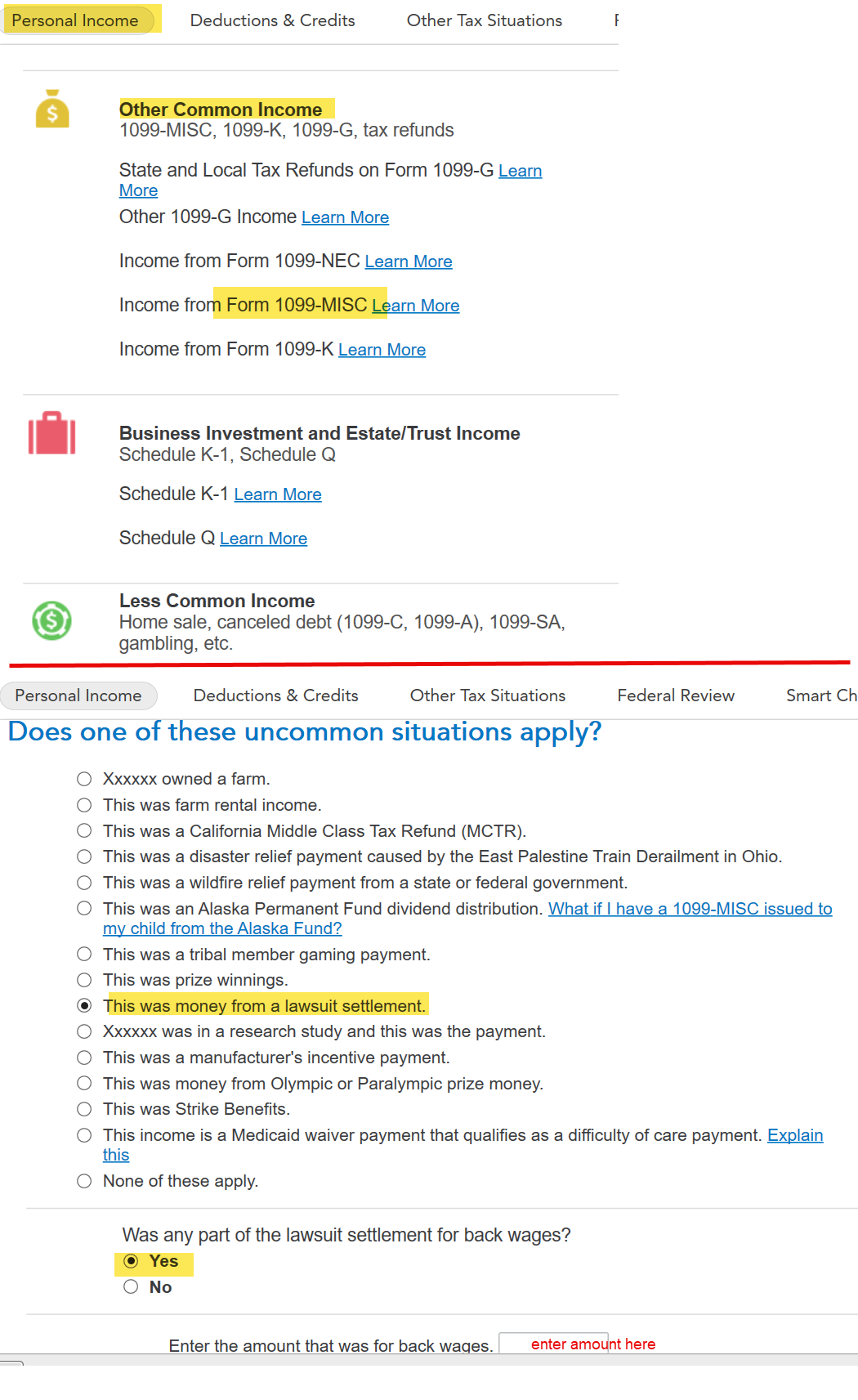The height and width of the screenshot is (1400, 858).
Task: Click the 'Schedule K-1, Schedule Q' subtitle
Action: click(227, 454)
